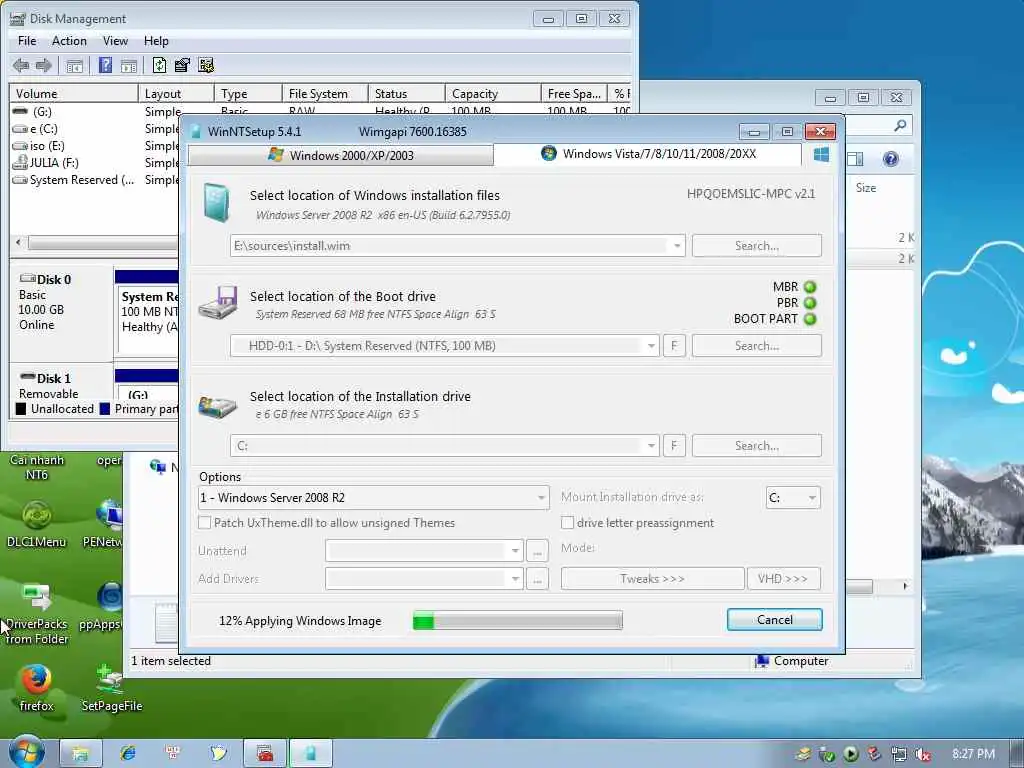The height and width of the screenshot is (768, 1024).
Task: Launch firefox from the desktop
Action: pyautogui.click(x=37, y=688)
